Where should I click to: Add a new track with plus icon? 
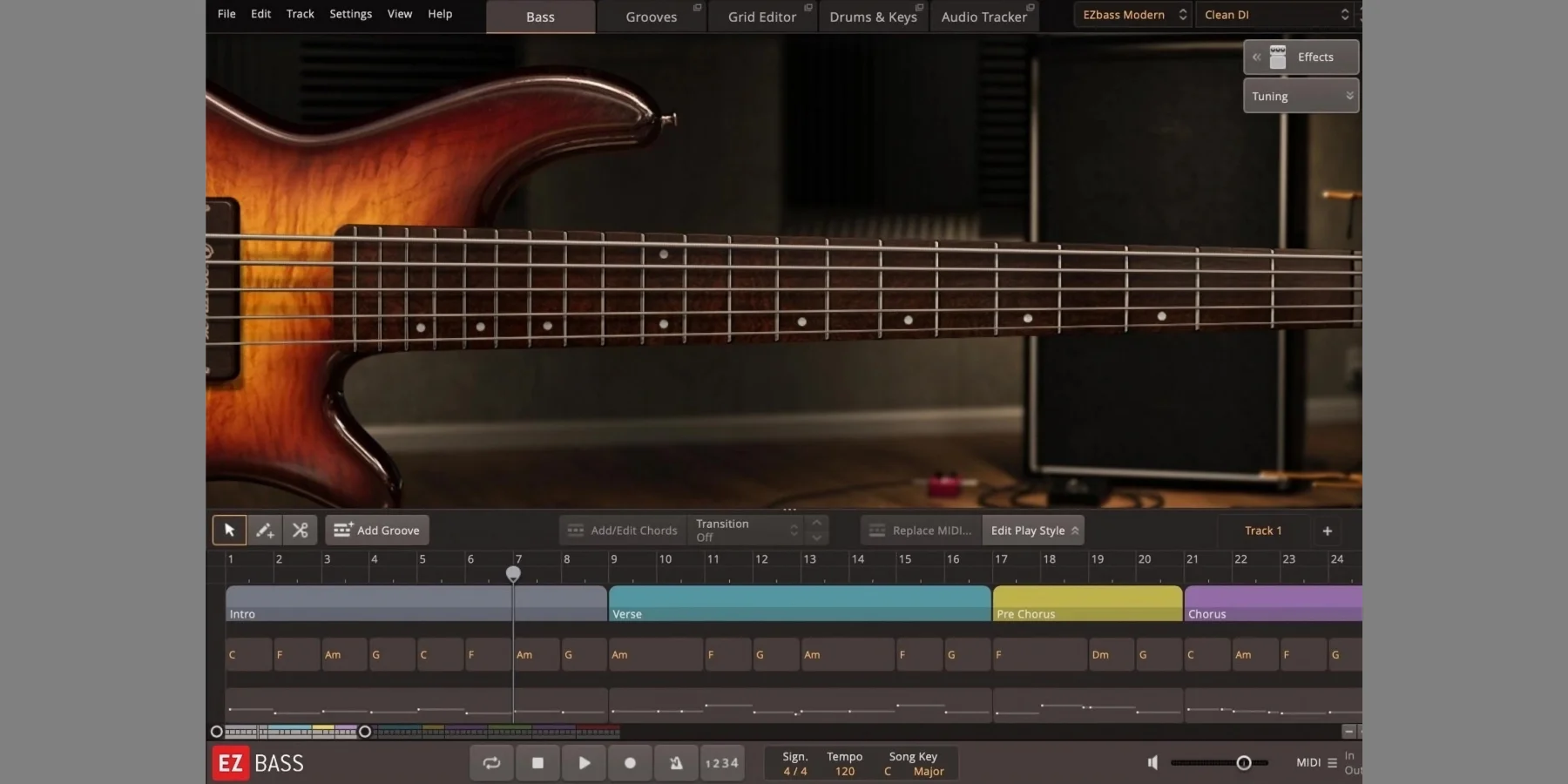[1327, 531]
